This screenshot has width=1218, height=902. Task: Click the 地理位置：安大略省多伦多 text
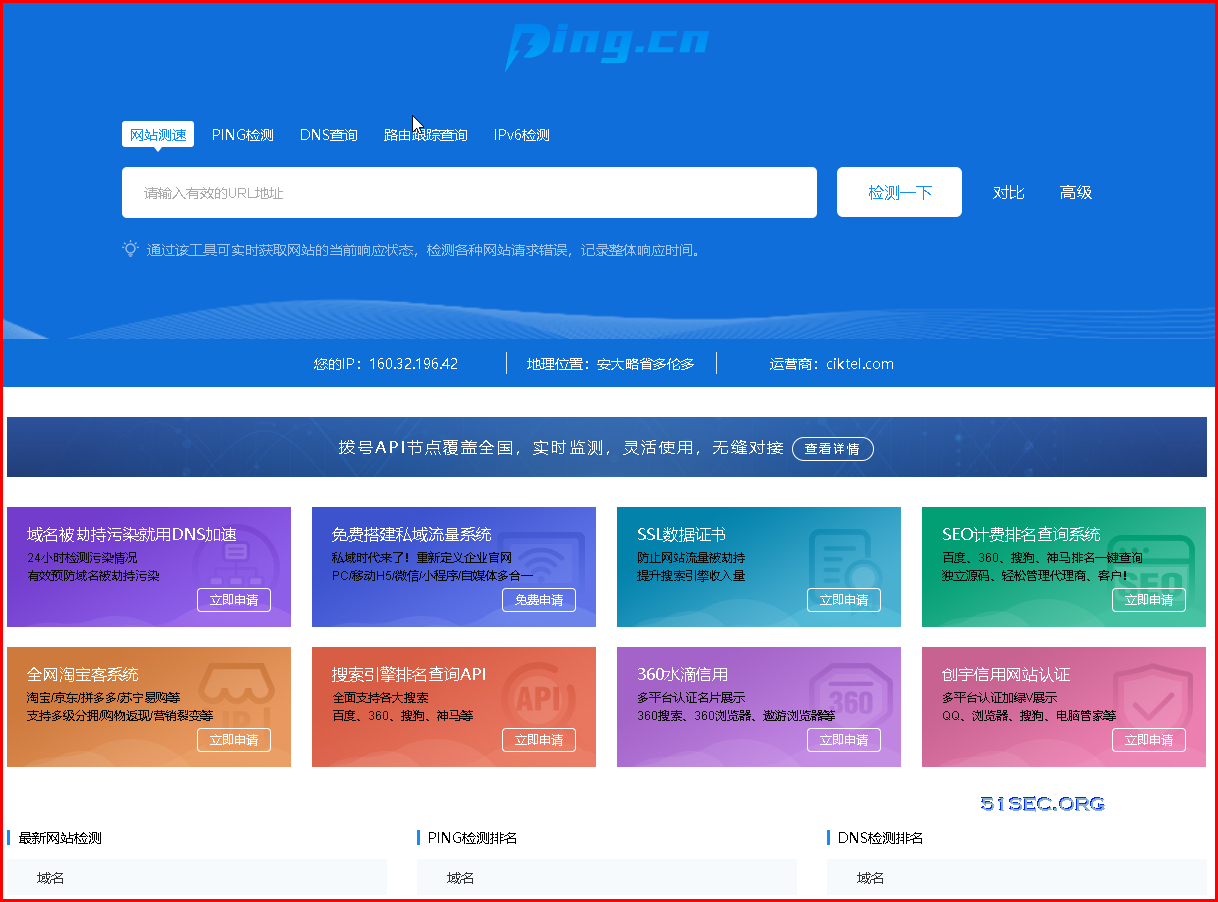(611, 364)
